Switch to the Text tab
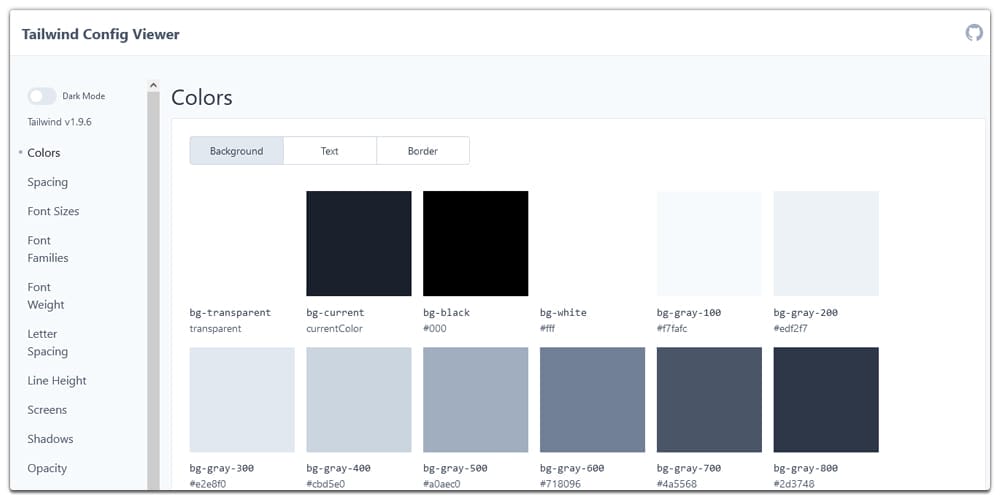 pyautogui.click(x=330, y=151)
